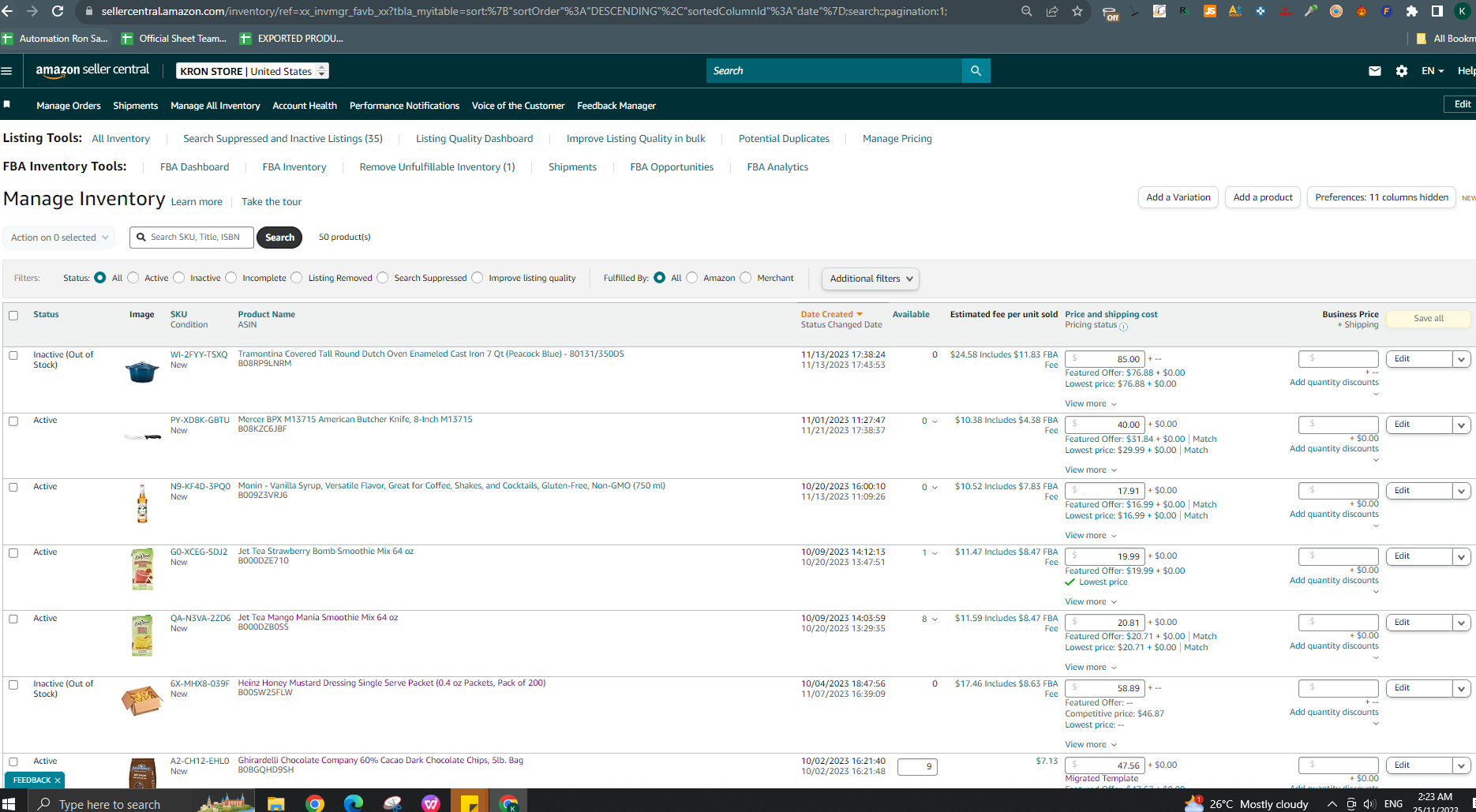Open the RS extension icon

[x=1184, y=11]
